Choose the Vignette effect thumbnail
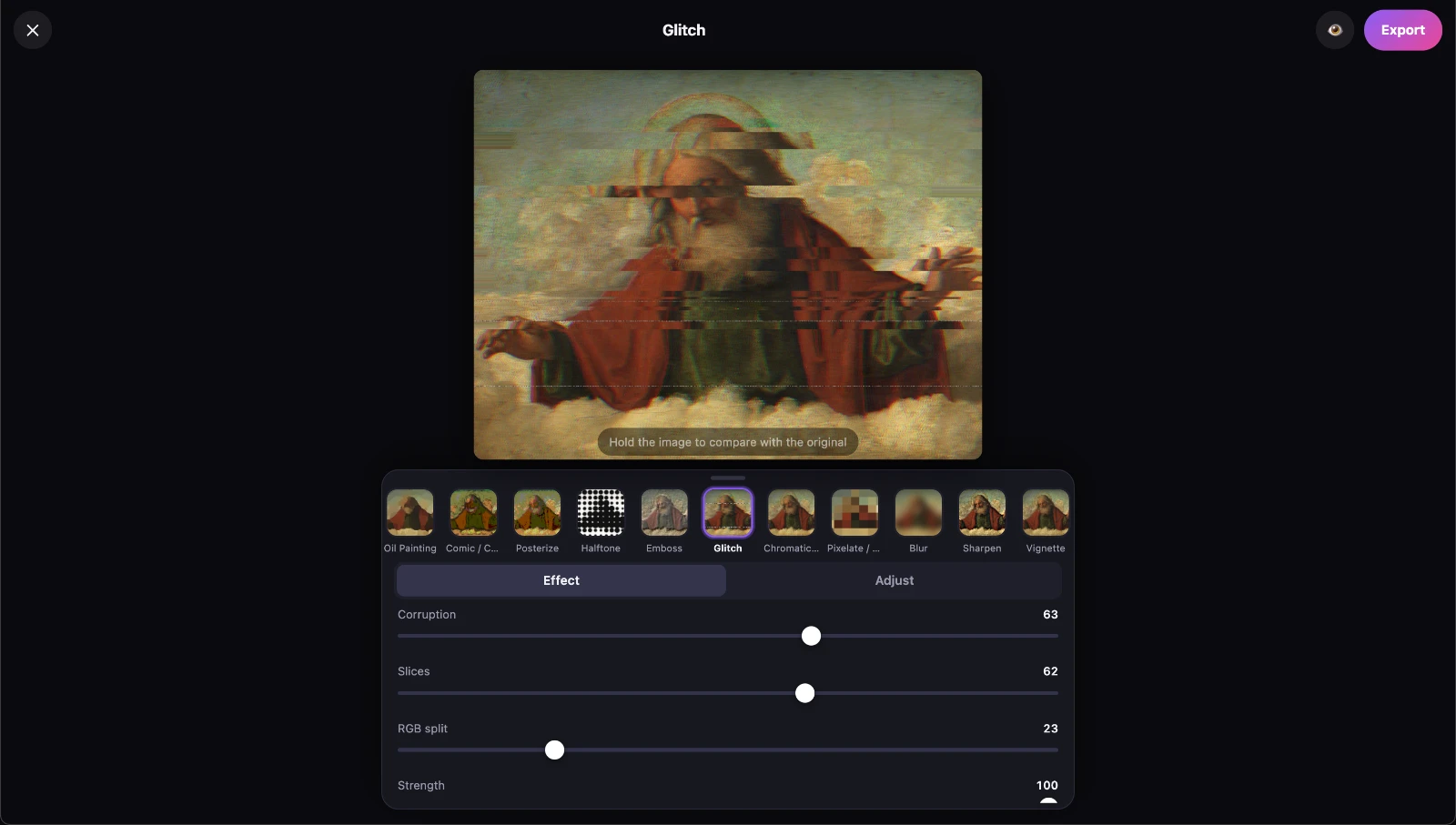Screen dimensions: 1456x825 pyautogui.click(x=1046, y=512)
